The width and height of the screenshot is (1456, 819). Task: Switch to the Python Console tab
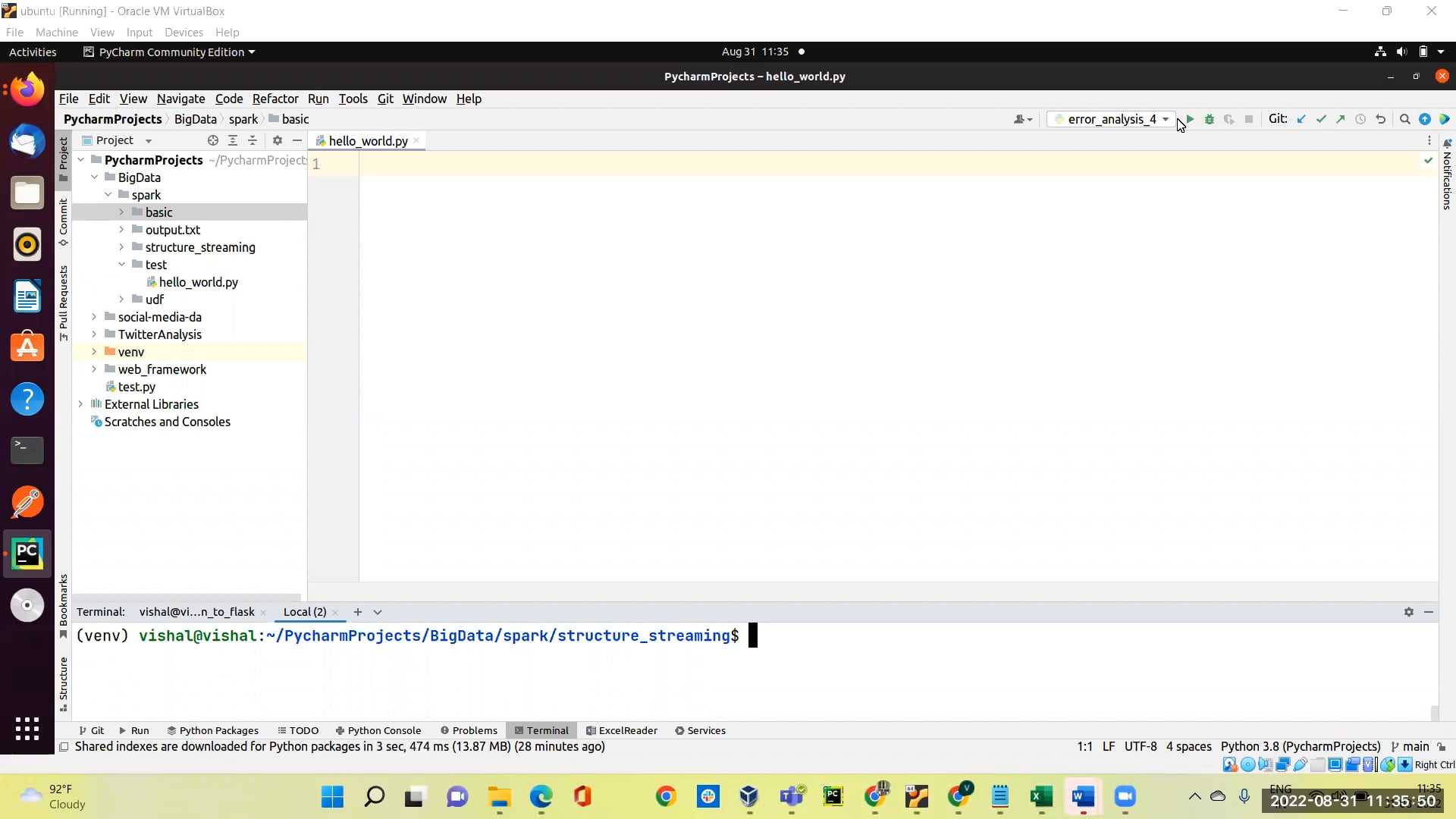point(383,730)
